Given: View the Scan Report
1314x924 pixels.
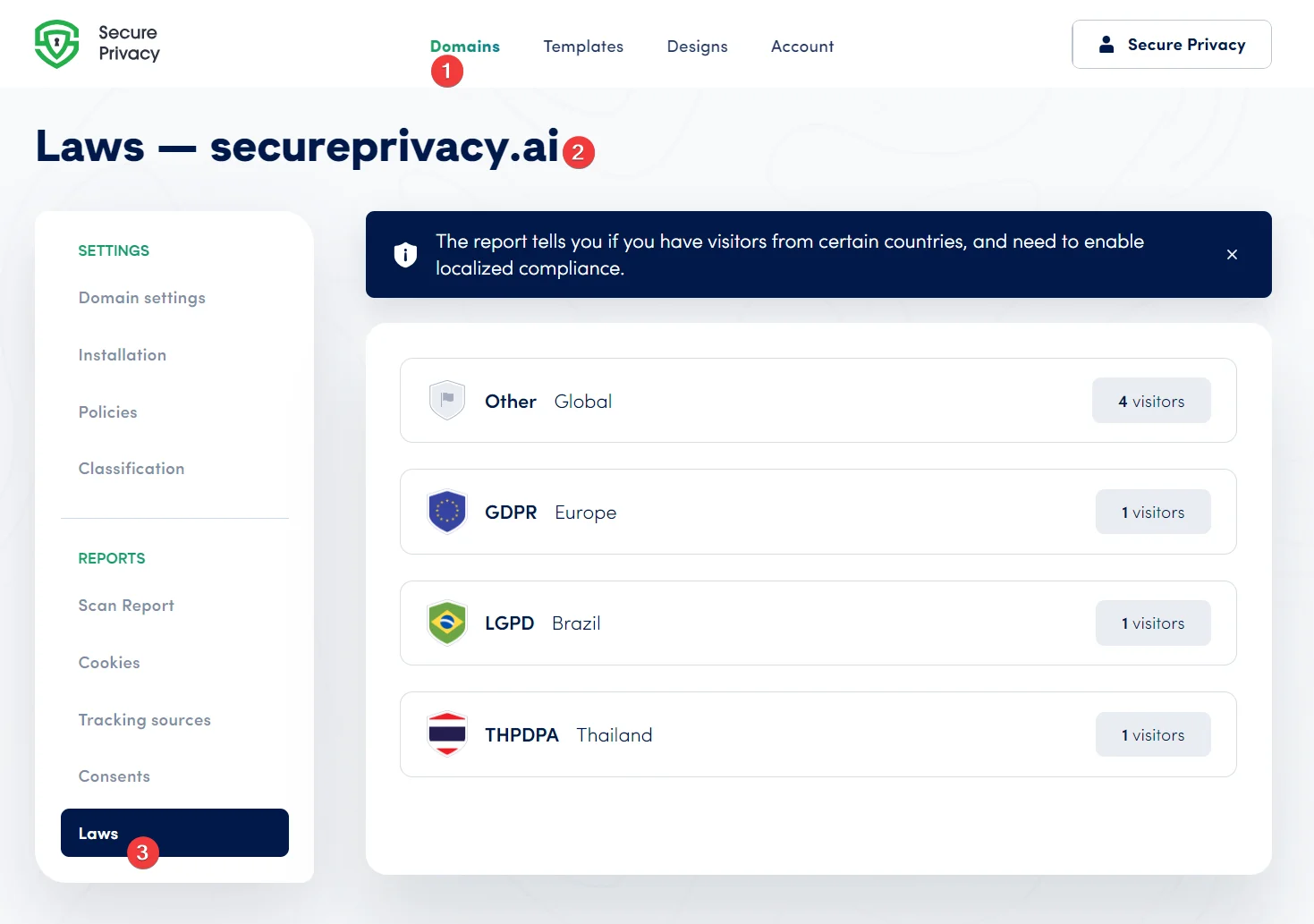Looking at the screenshot, I should [125, 605].
